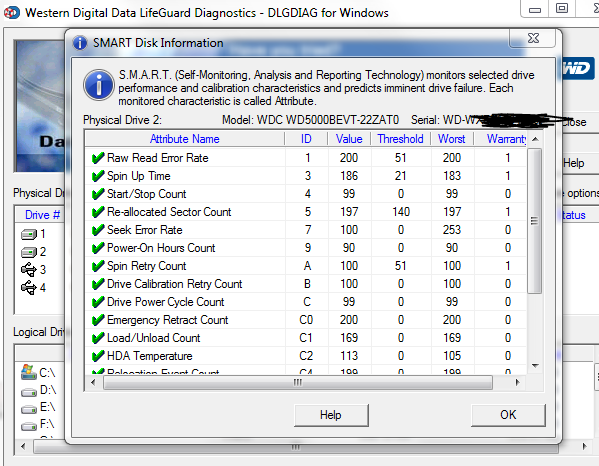Select logical drive C:\ in main window

pyautogui.click(x=38, y=372)
